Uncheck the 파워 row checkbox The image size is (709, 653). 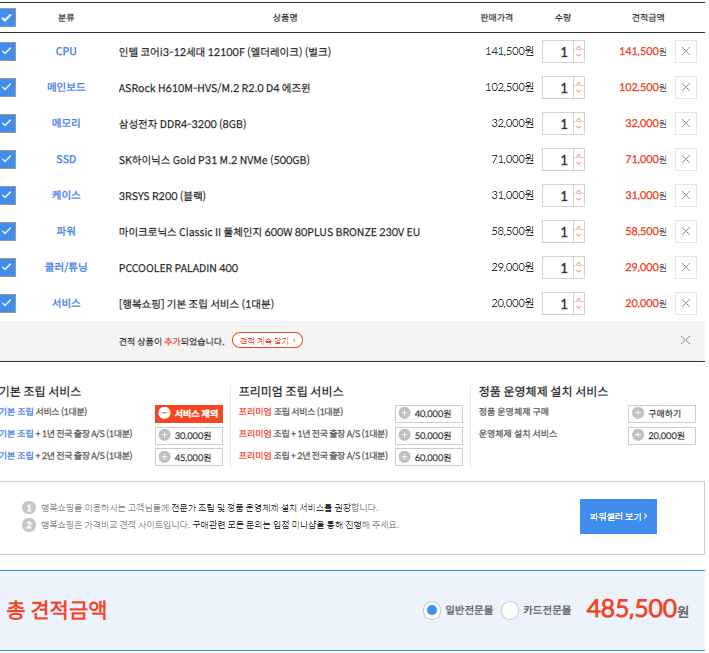coord(7,231)
